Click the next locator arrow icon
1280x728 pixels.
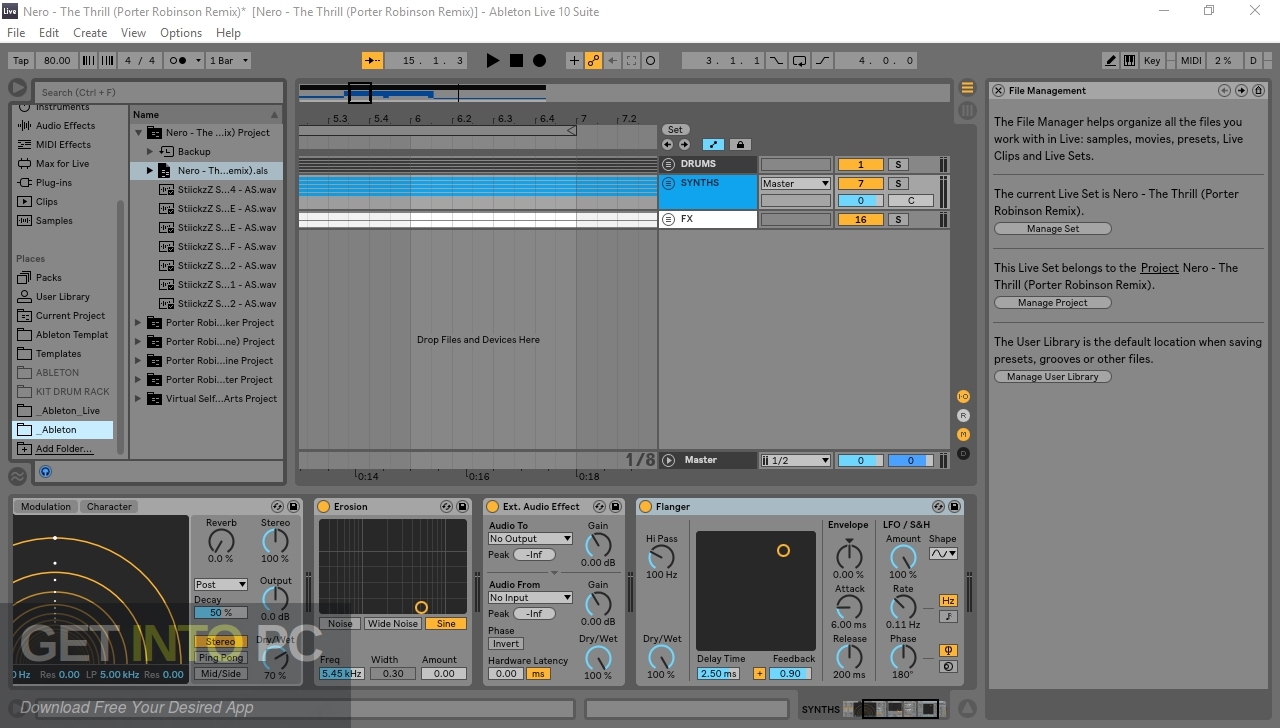tap(684, 144)
